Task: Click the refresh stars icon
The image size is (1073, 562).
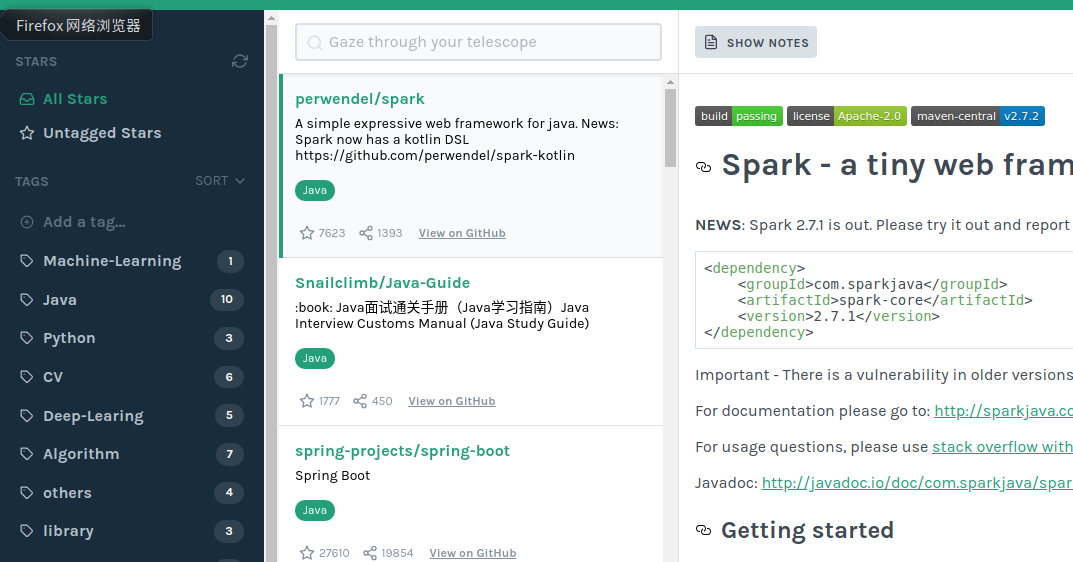Action: pyautogui.click(x=240, y=62)
